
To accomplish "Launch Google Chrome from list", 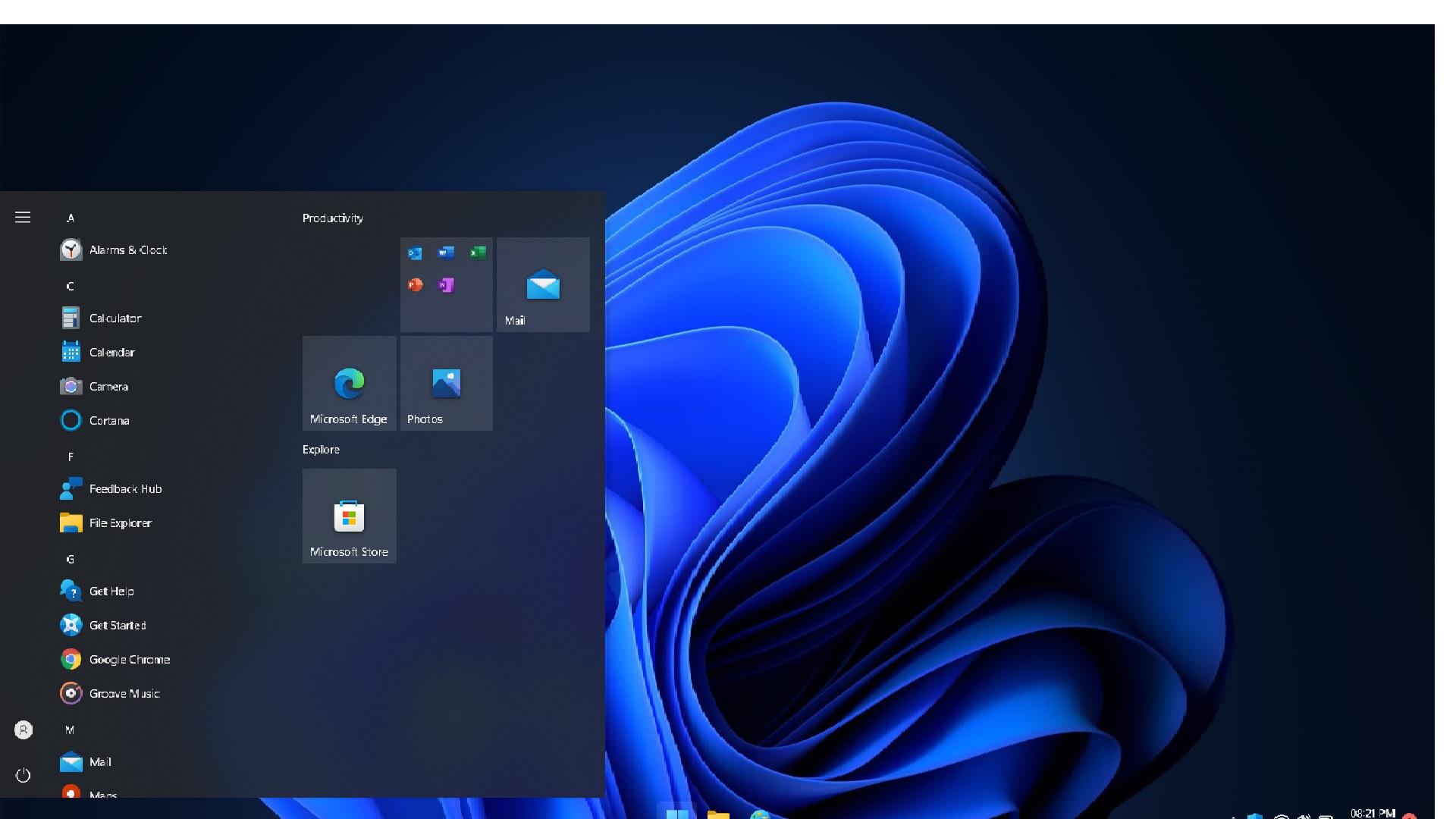I will [x=115, y=660].
